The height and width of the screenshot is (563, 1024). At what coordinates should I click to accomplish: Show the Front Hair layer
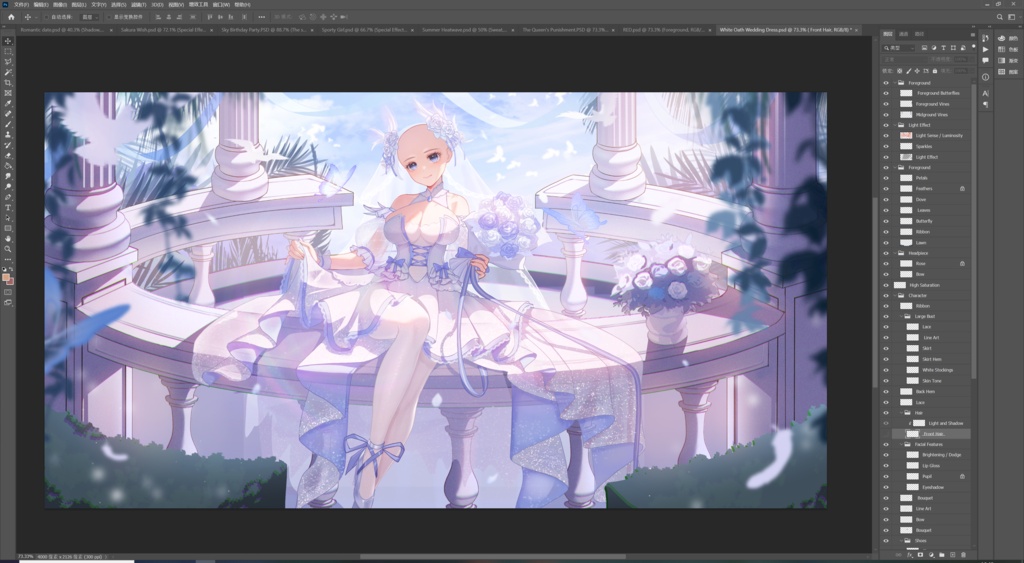tap(886, 434)
